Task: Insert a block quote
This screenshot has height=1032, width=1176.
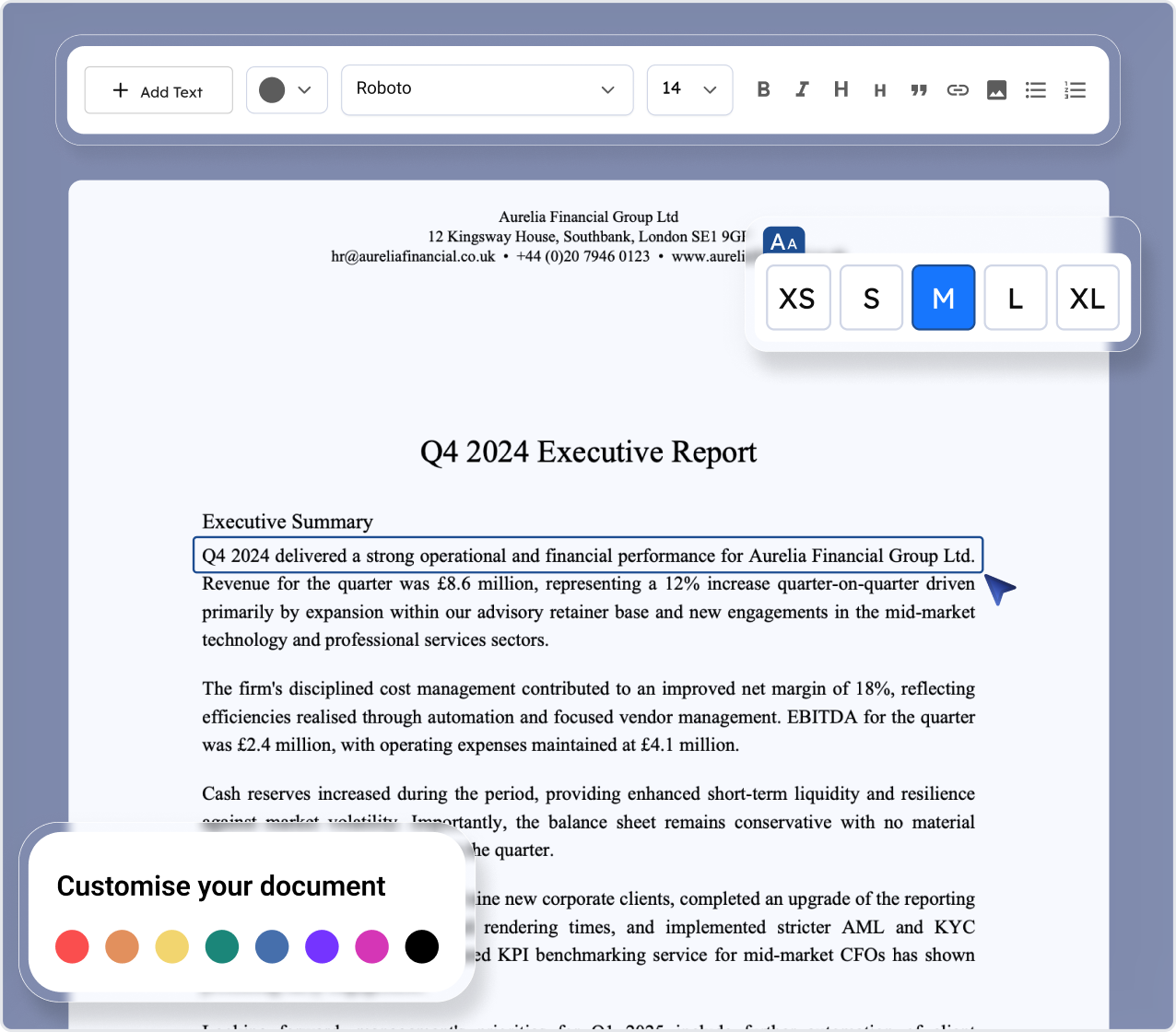Action: pyautogui.click(x=919, y=90)
